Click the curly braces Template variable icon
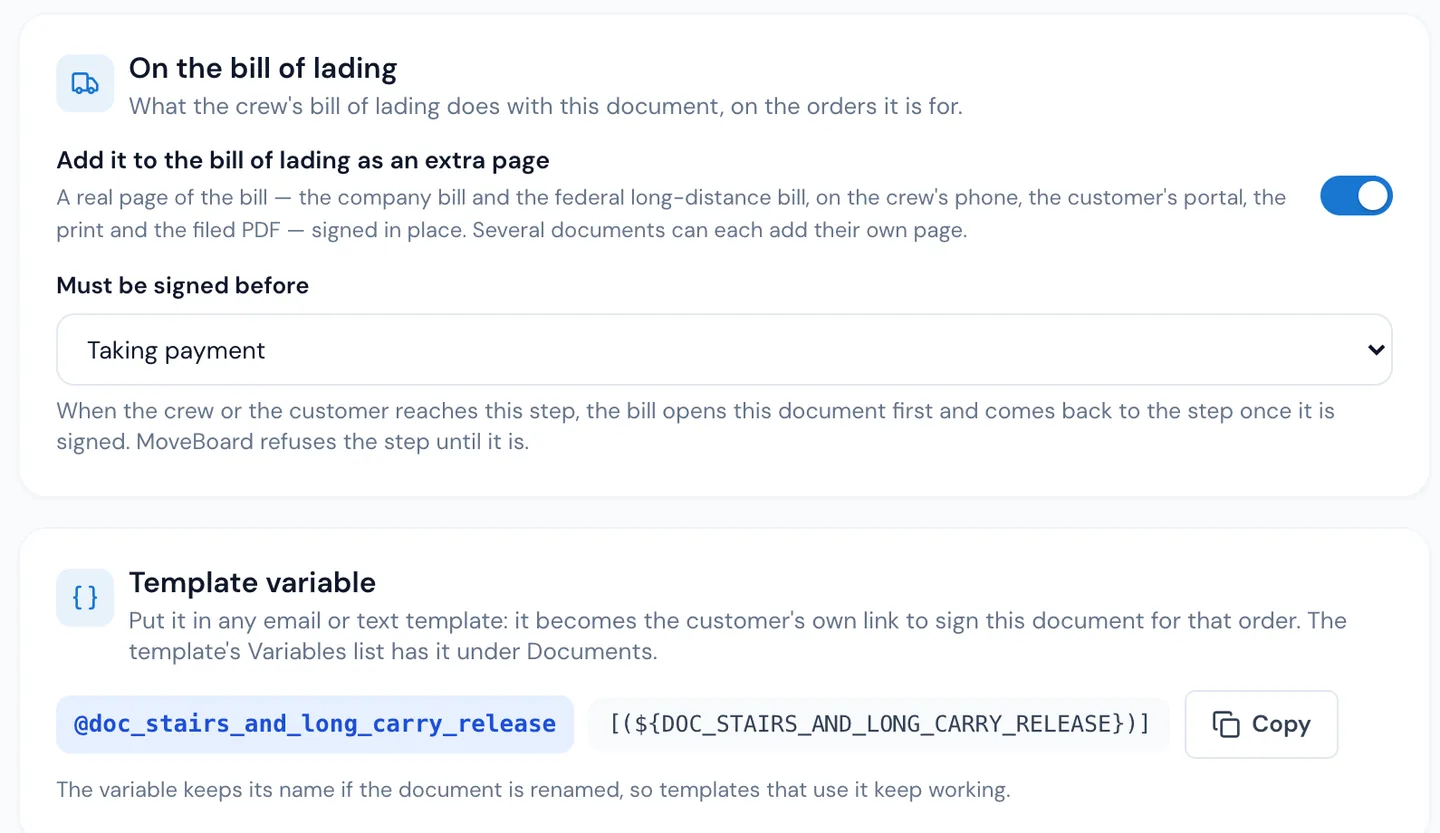1440x833 pixels. point(85,598)
